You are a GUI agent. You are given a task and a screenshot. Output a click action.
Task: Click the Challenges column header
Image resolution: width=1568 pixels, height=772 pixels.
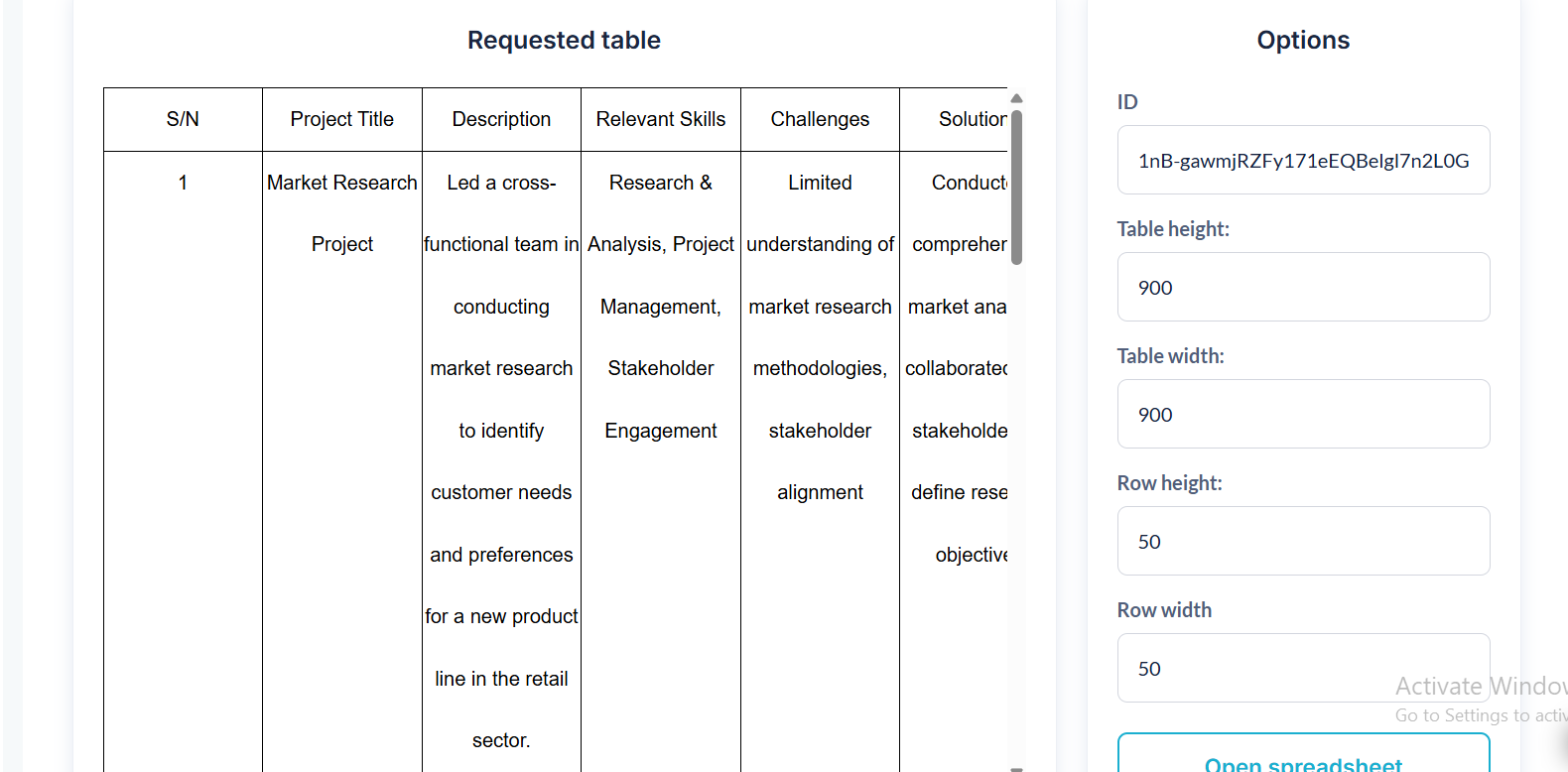(820, 120)
